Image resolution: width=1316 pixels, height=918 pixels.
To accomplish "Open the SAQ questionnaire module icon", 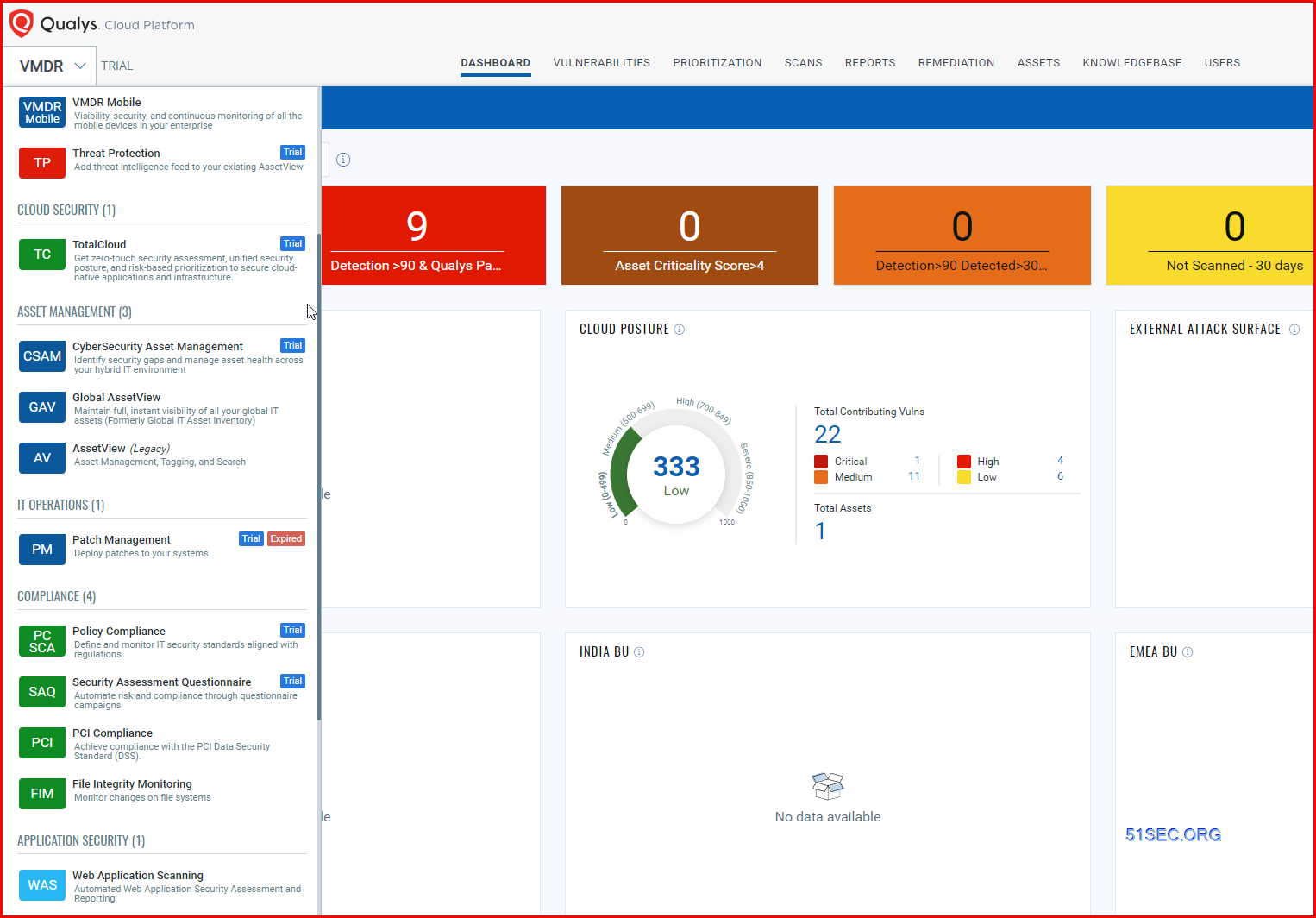I will point(42,691).
